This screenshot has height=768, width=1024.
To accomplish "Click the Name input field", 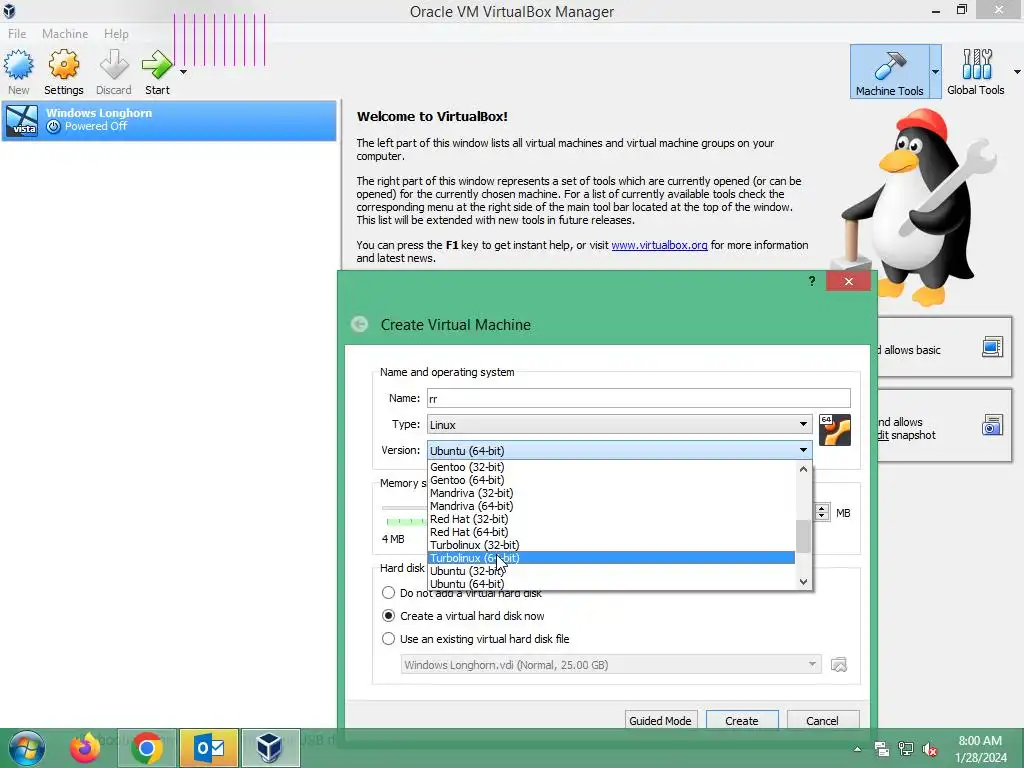I will (639, 398).
